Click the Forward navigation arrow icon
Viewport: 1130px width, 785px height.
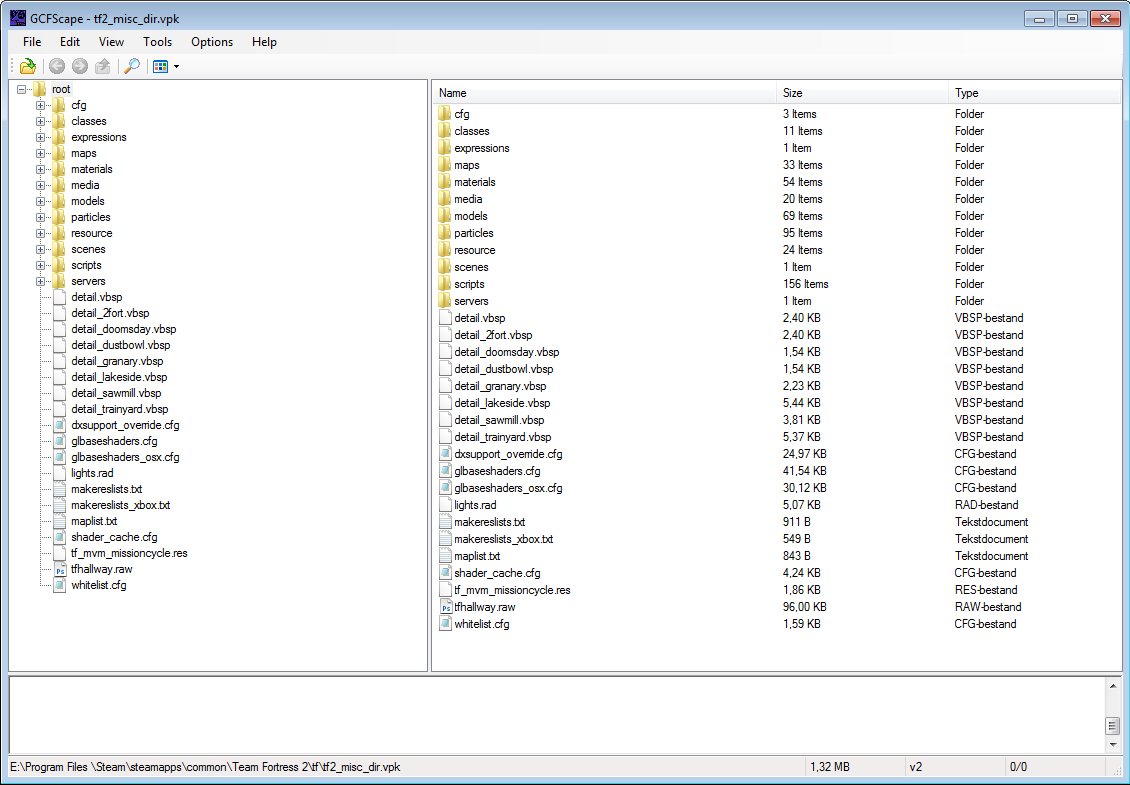click(80, 66)
